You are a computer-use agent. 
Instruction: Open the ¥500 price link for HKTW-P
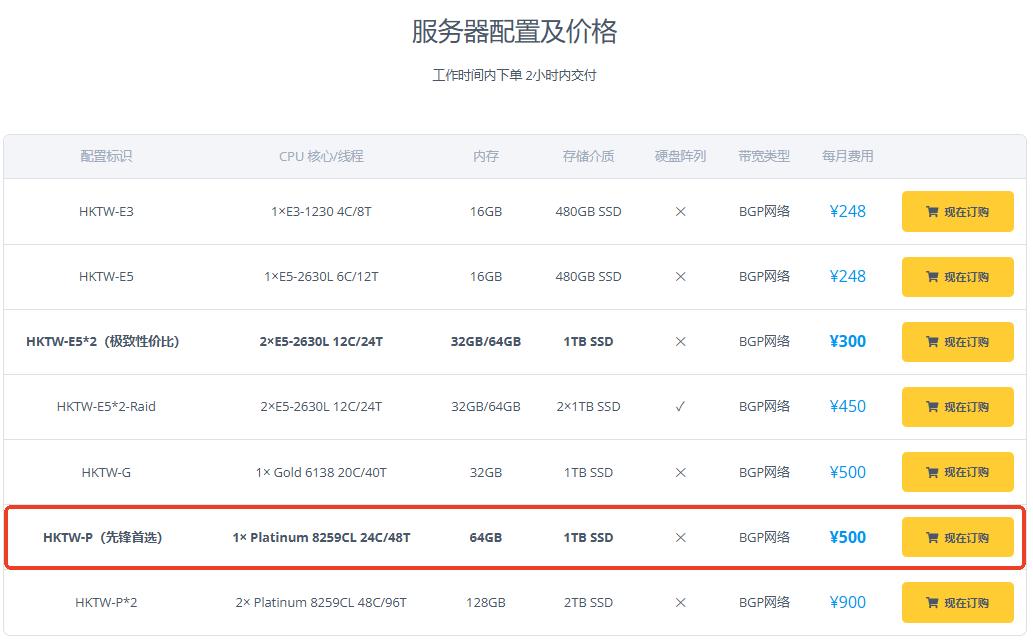pyautogui.click(x=848, y=536)
